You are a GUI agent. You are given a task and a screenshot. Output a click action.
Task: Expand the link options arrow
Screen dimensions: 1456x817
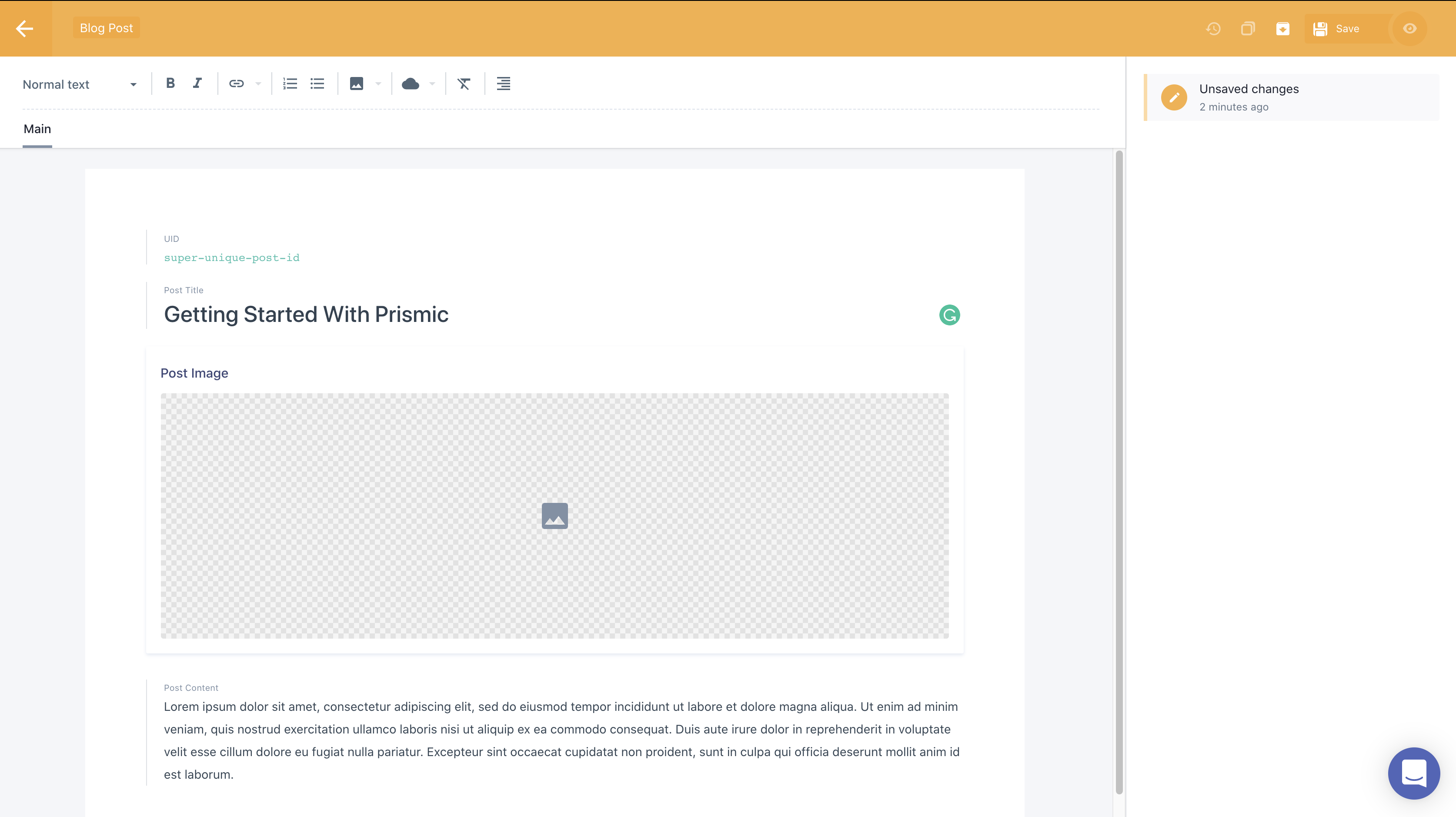[x=258, y=84]
